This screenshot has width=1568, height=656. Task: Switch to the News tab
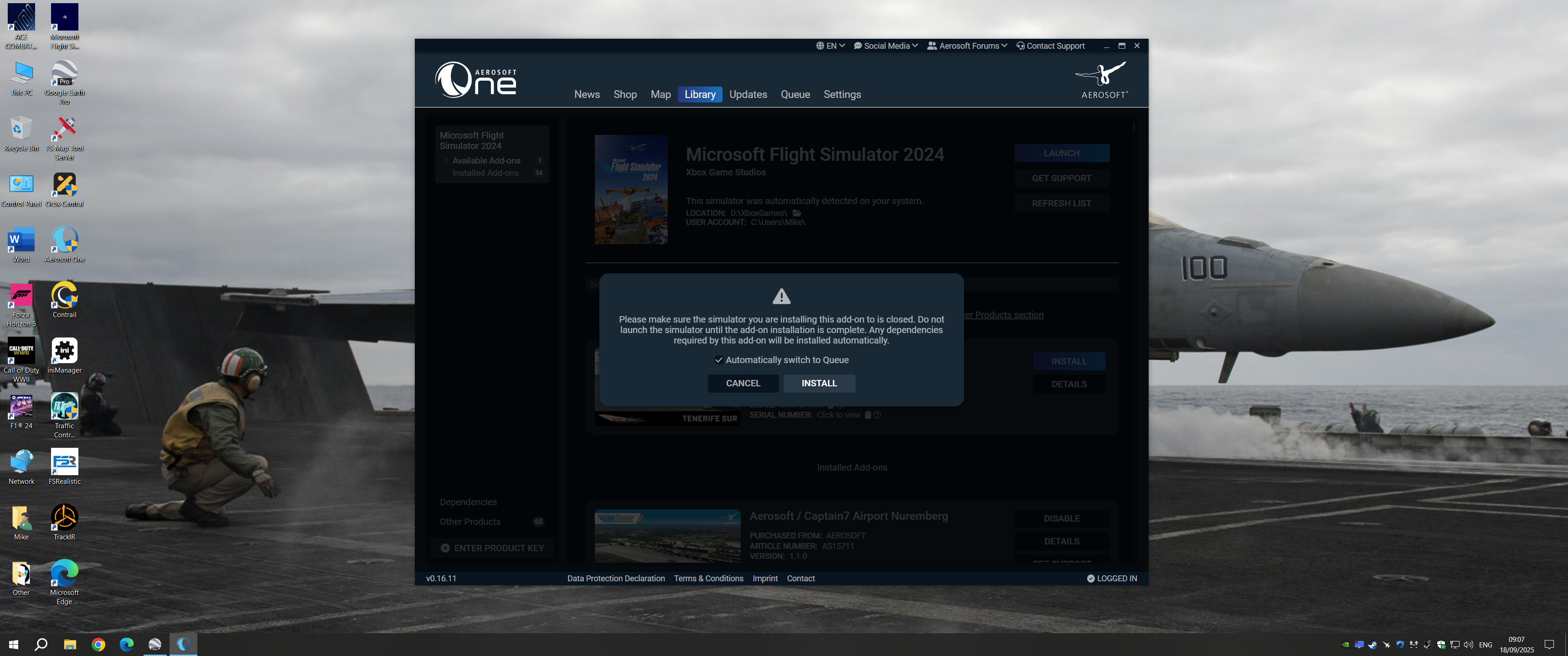tap(587, 94)
